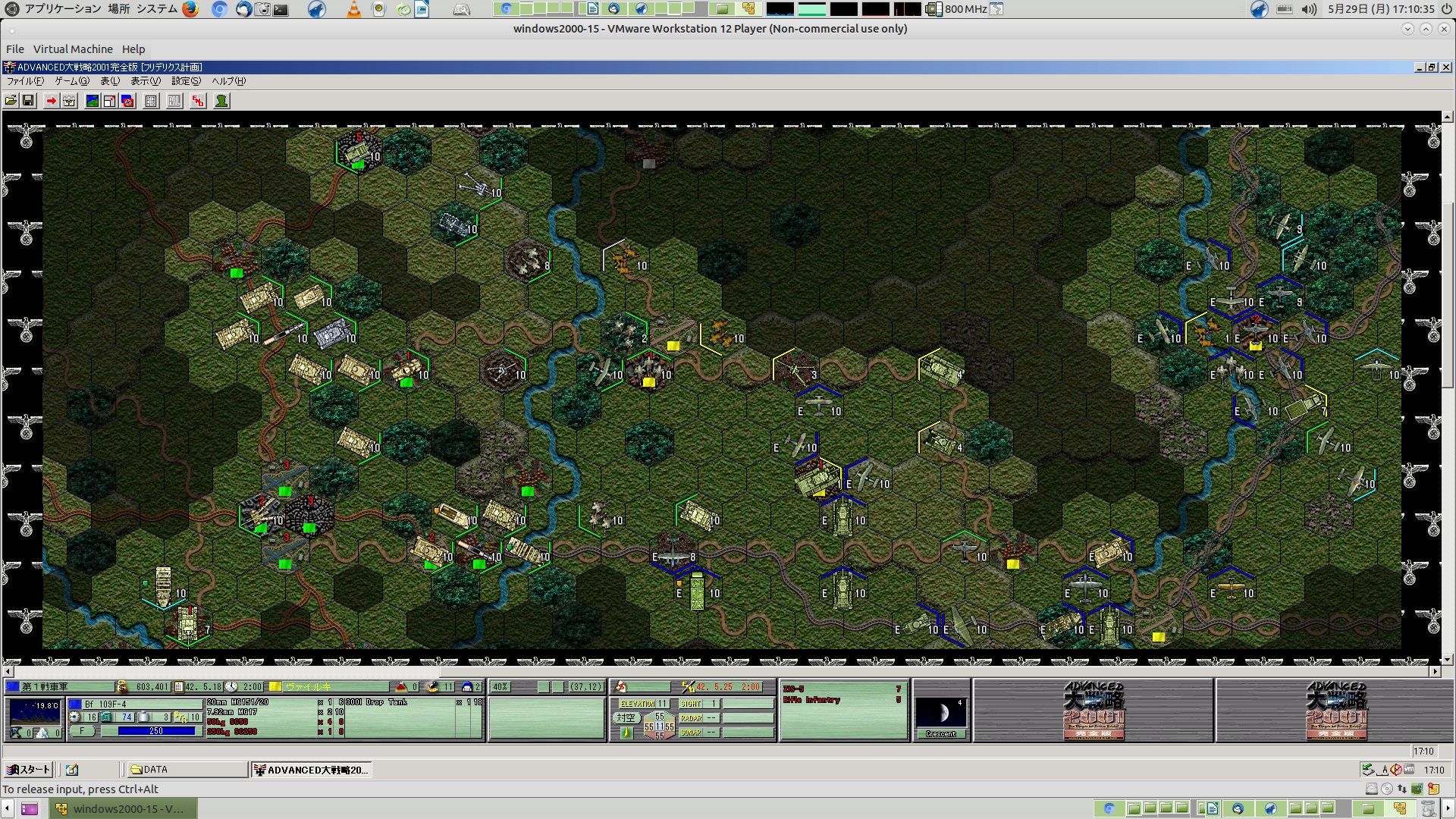Click the volume speaker icon in top panel
Viewport: 1456px width, 819px height.
click(x=1310, y=9)
